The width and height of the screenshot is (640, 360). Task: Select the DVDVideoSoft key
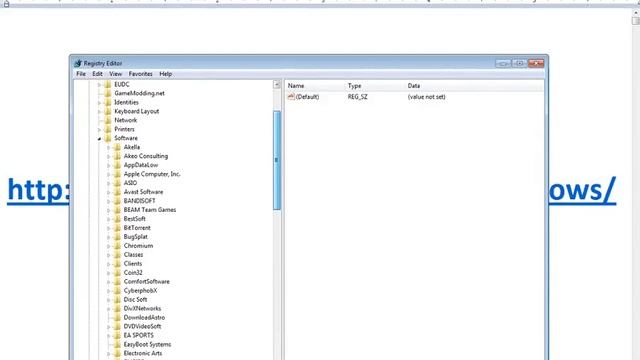click(142, 327)
